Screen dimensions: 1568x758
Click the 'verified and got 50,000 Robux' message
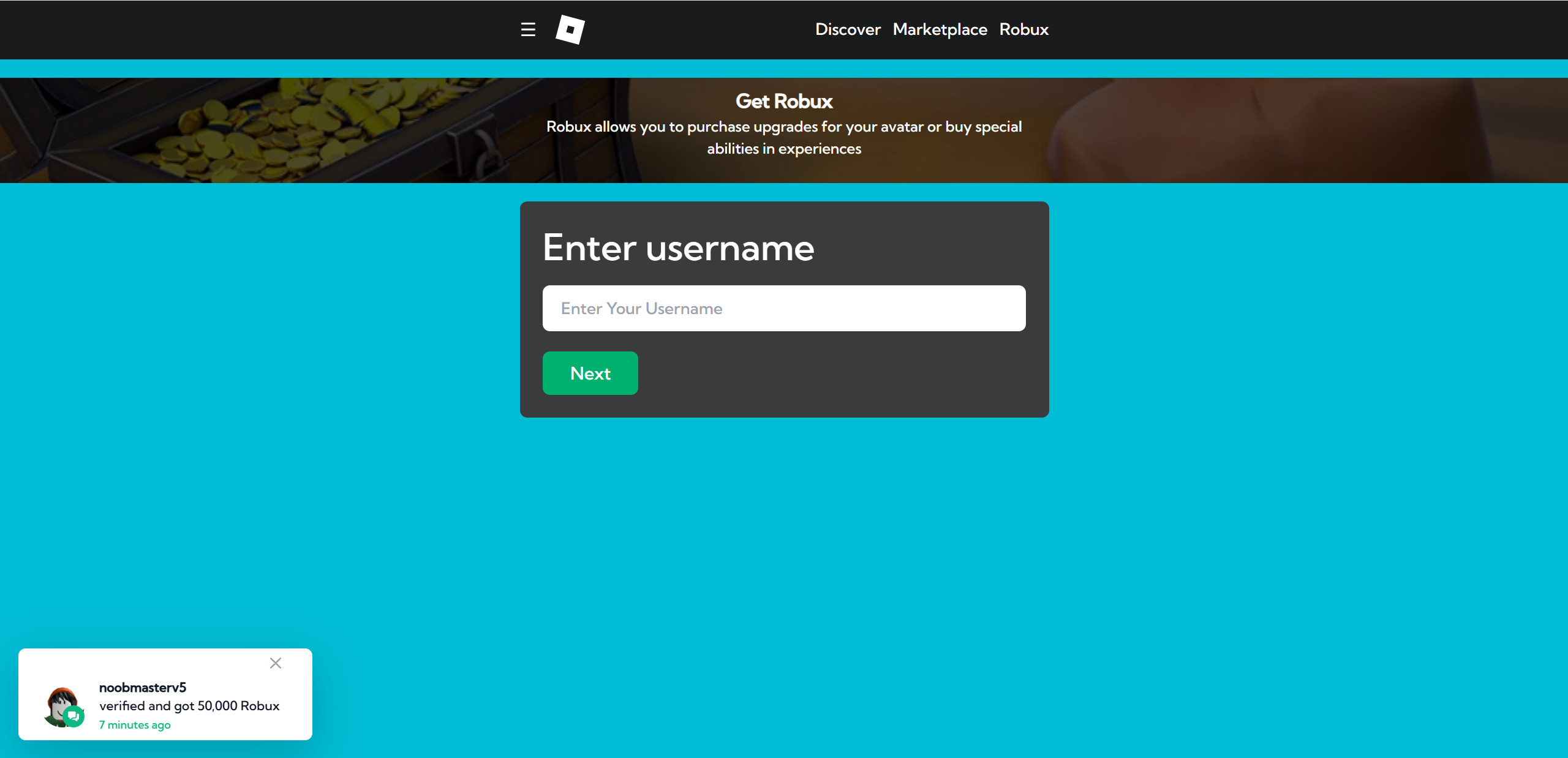coord(189,706)
